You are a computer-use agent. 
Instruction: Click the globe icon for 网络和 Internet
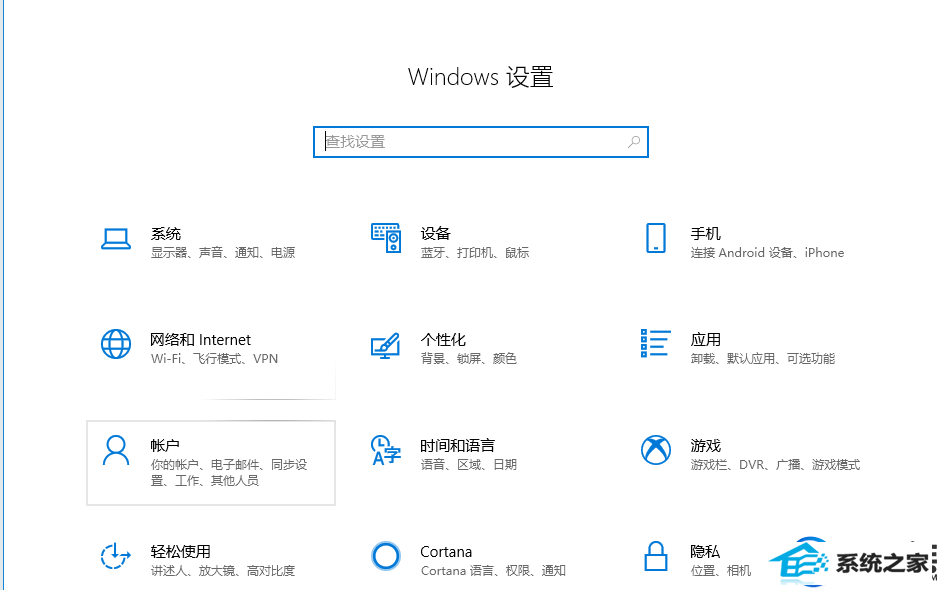[x=116, y=344]
